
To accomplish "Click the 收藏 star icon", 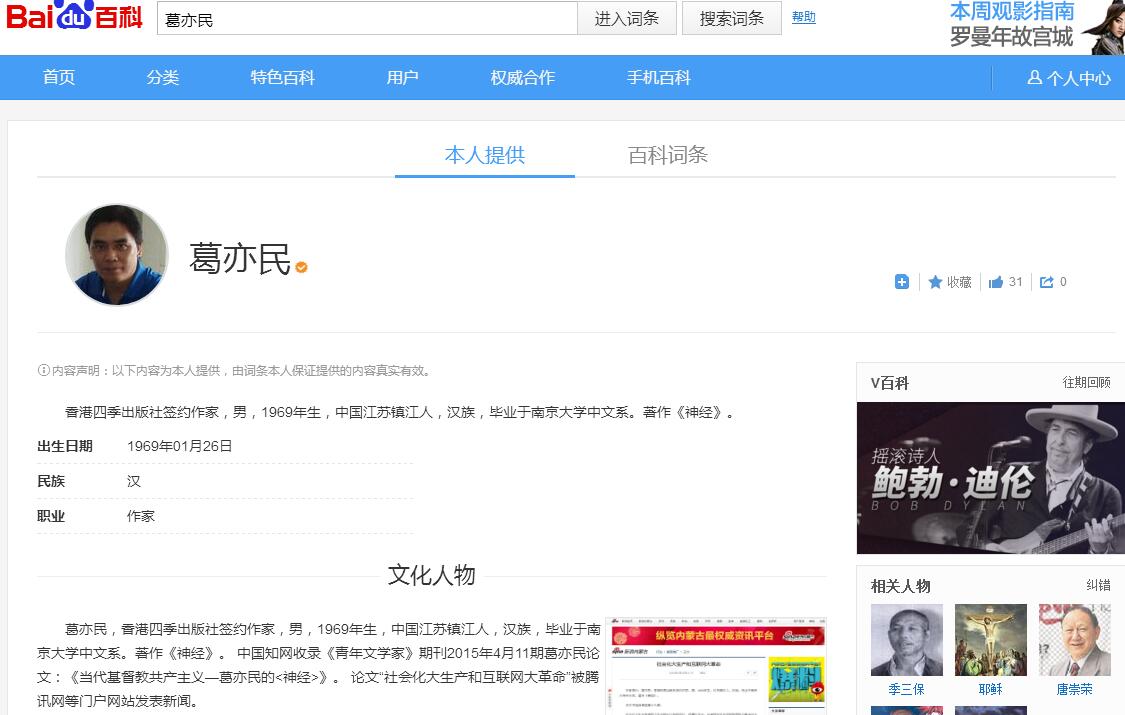I will 935,282.
